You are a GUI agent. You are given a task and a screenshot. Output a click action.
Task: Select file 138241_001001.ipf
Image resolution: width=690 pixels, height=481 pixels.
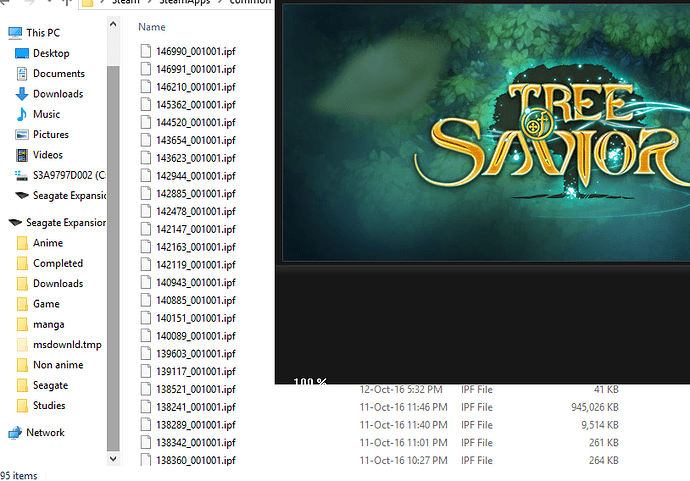pyautogui.click(x=196, y=407)
